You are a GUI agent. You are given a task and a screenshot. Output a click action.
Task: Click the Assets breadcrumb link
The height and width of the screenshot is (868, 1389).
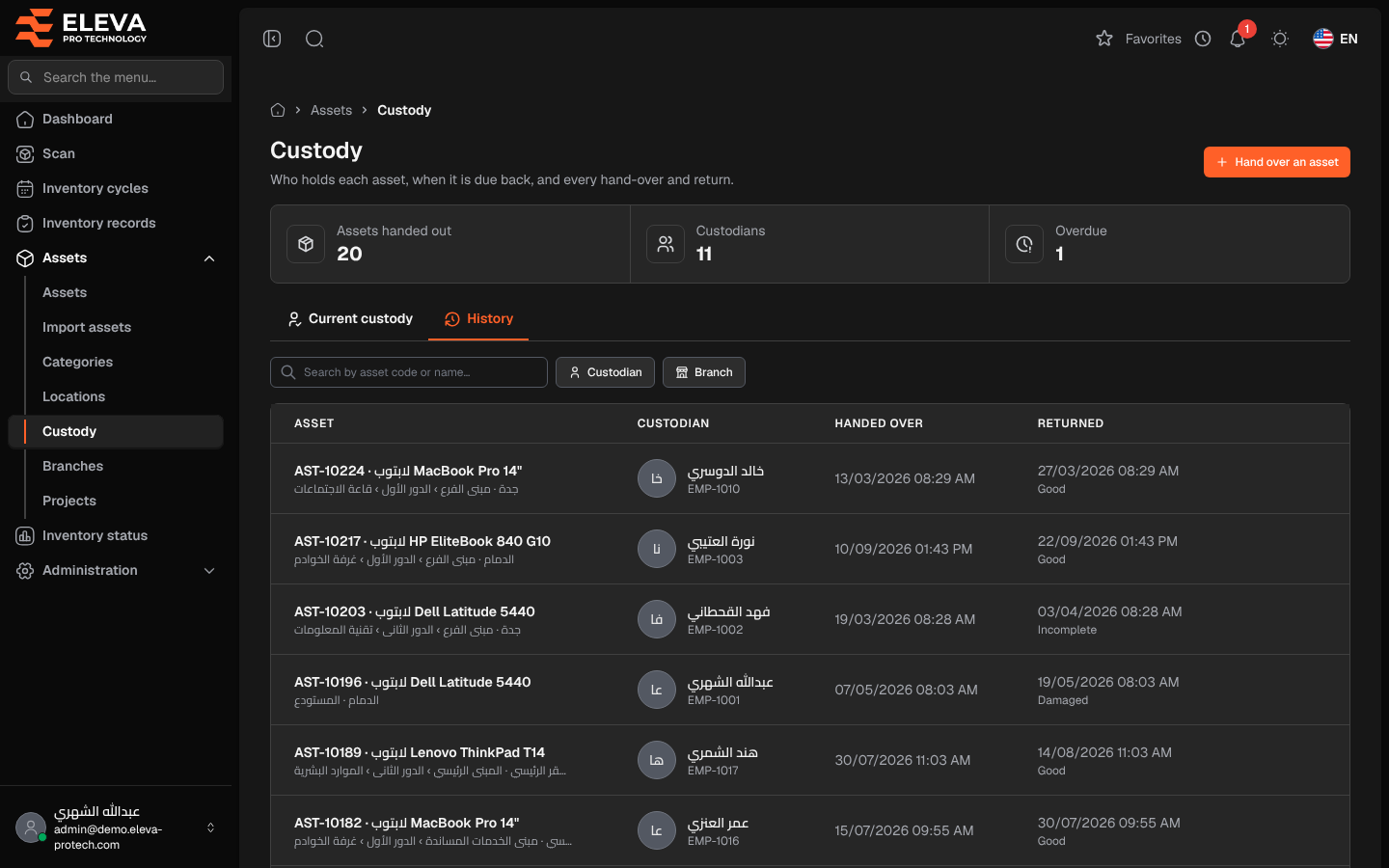point(331,110)
